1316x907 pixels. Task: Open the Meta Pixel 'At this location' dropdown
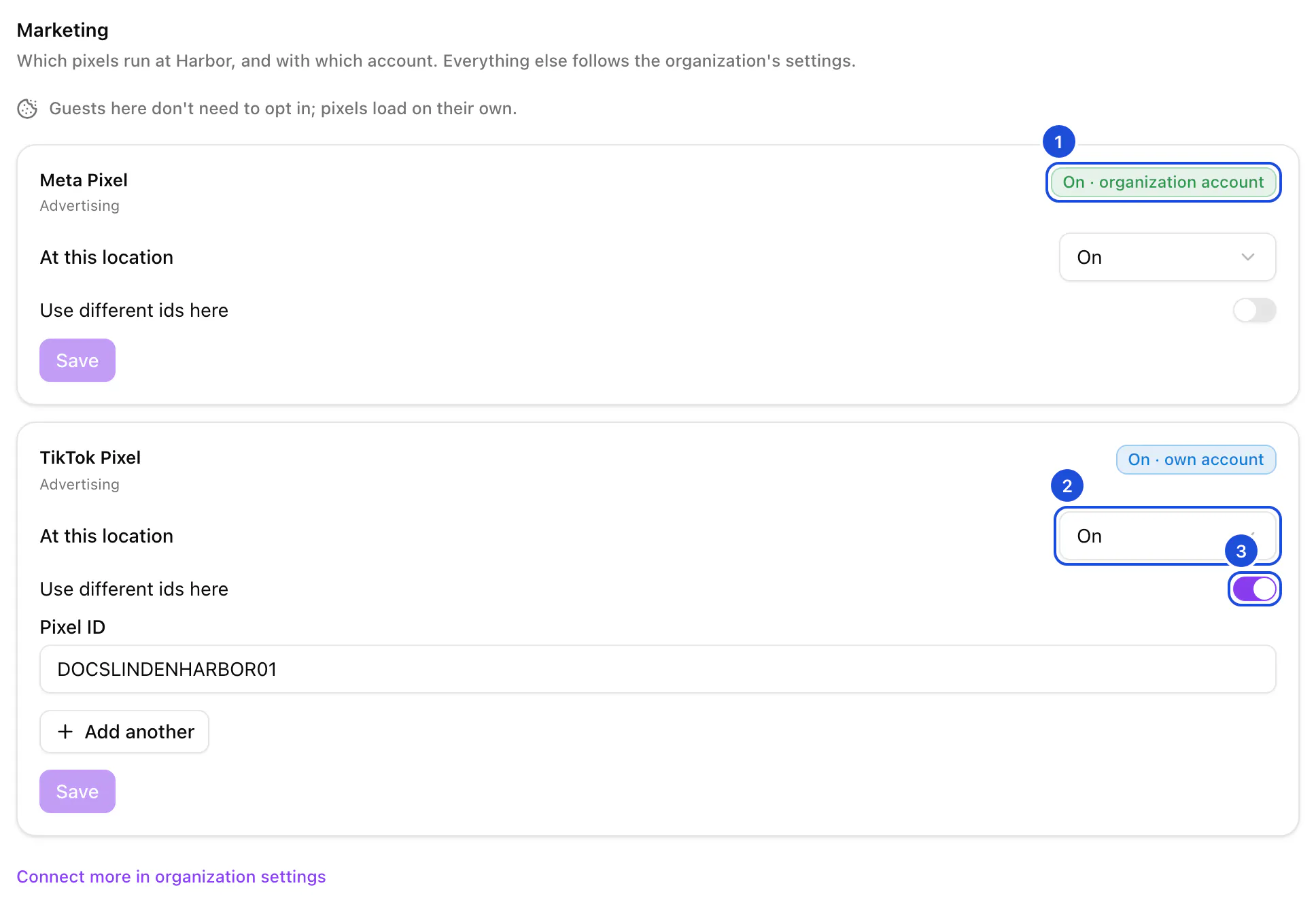coord(1167,257)
